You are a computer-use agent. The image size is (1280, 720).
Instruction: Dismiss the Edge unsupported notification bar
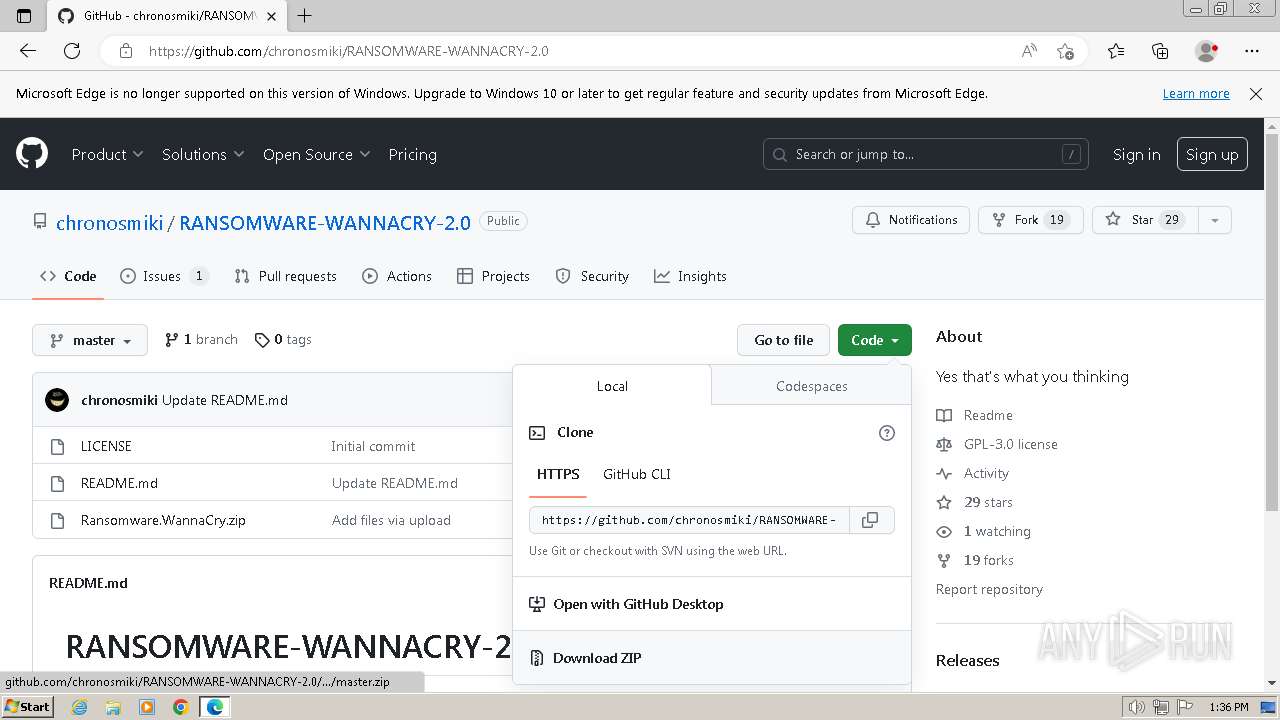(1256, 94)
